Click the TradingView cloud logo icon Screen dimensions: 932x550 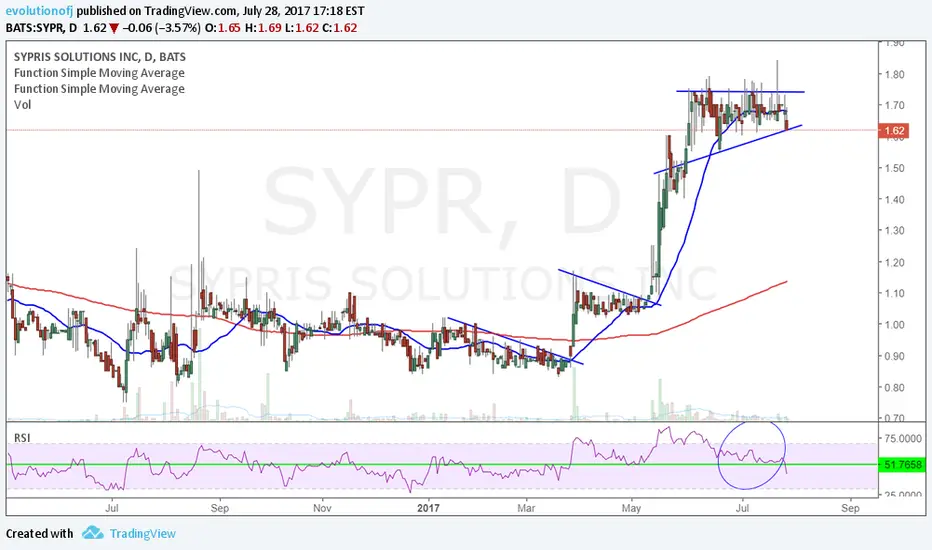(92, 533)
